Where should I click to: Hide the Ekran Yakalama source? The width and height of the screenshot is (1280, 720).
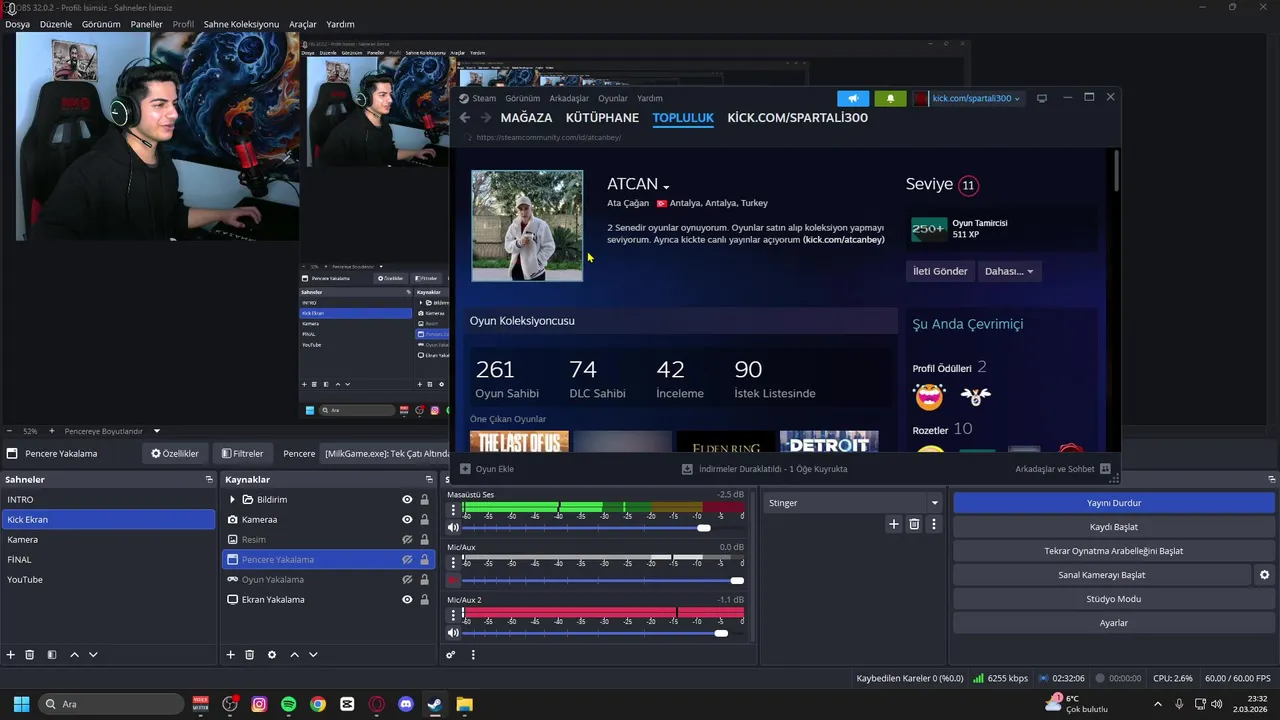tap(407, 600)
